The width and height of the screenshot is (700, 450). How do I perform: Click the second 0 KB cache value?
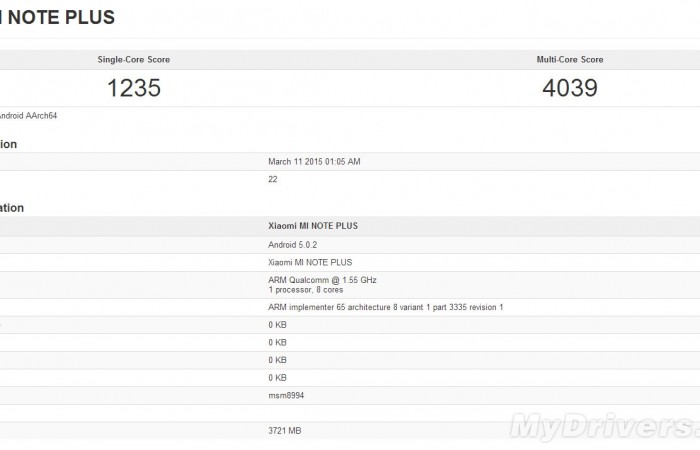click(x=278, y=342)
